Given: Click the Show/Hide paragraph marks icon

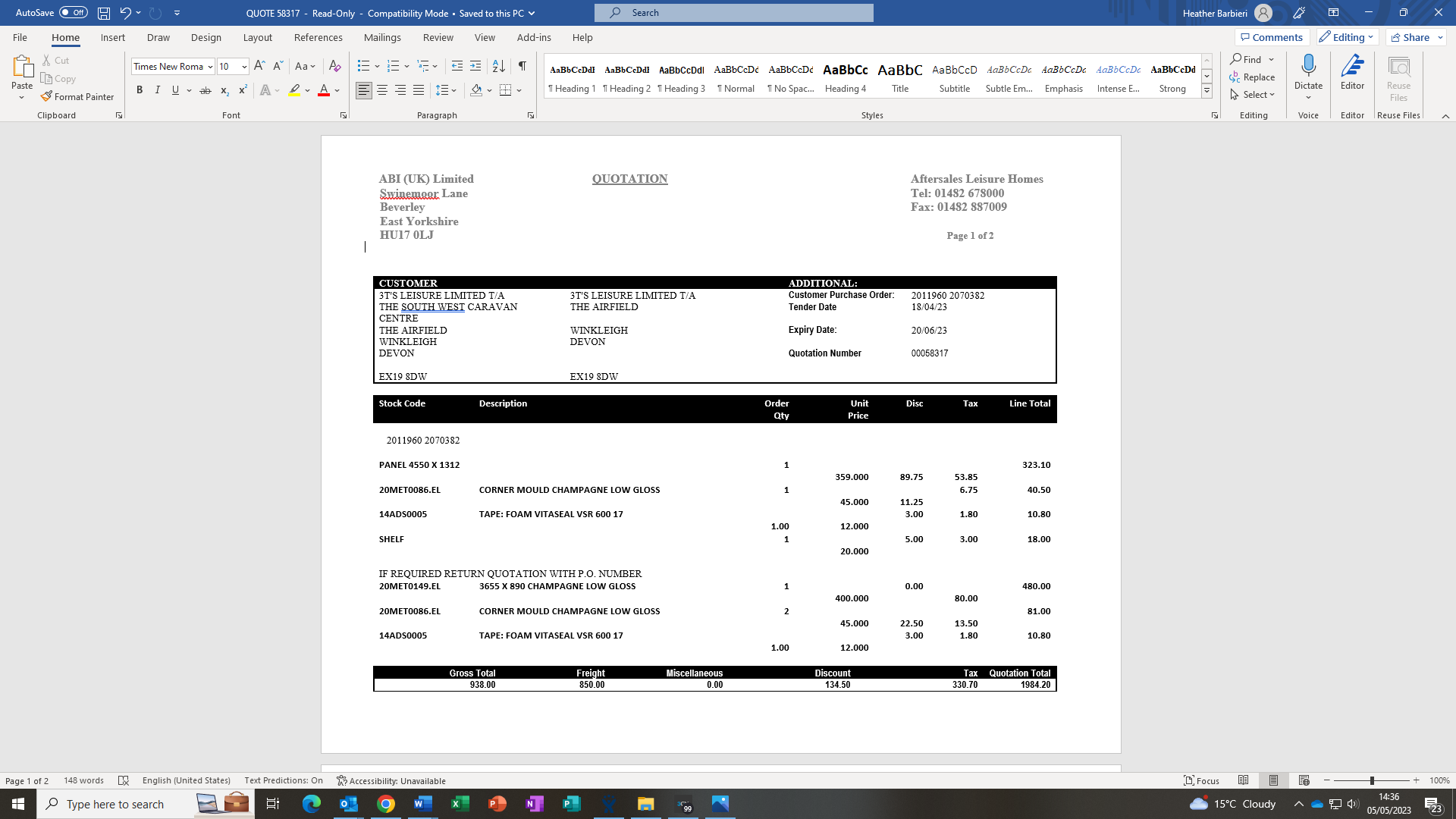Looking at the screenshot, I should pyautogui.click(x=522, y=66).
